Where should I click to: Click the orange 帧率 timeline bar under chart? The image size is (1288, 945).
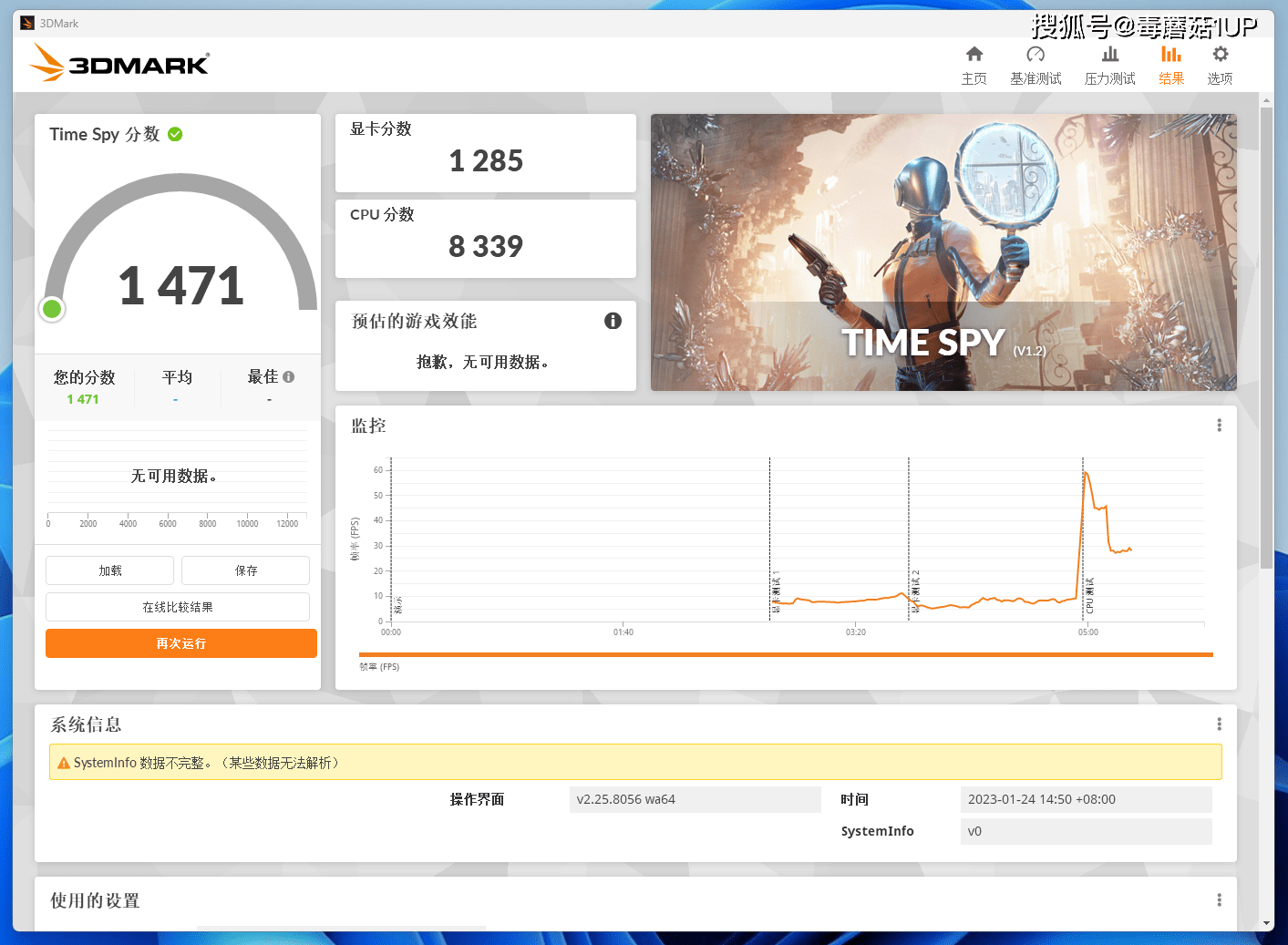tap(786, 654)
